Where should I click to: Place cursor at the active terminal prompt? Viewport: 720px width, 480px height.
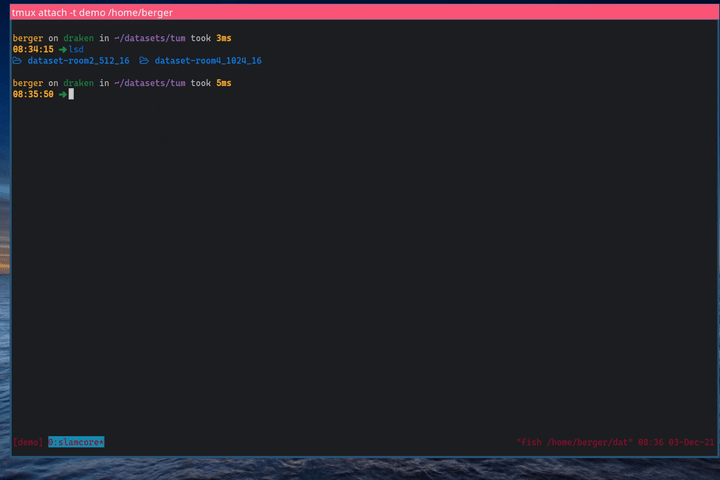coord(71,94)
